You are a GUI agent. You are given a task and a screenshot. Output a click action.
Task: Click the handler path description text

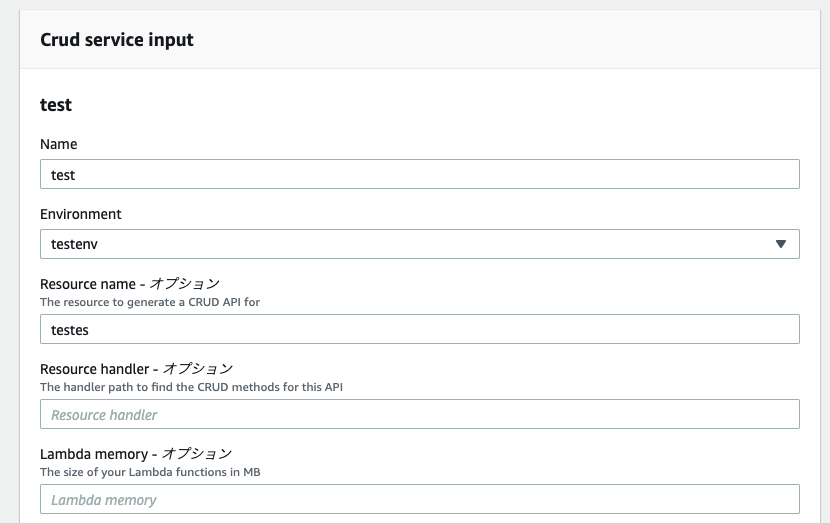(x=191, y=386)
